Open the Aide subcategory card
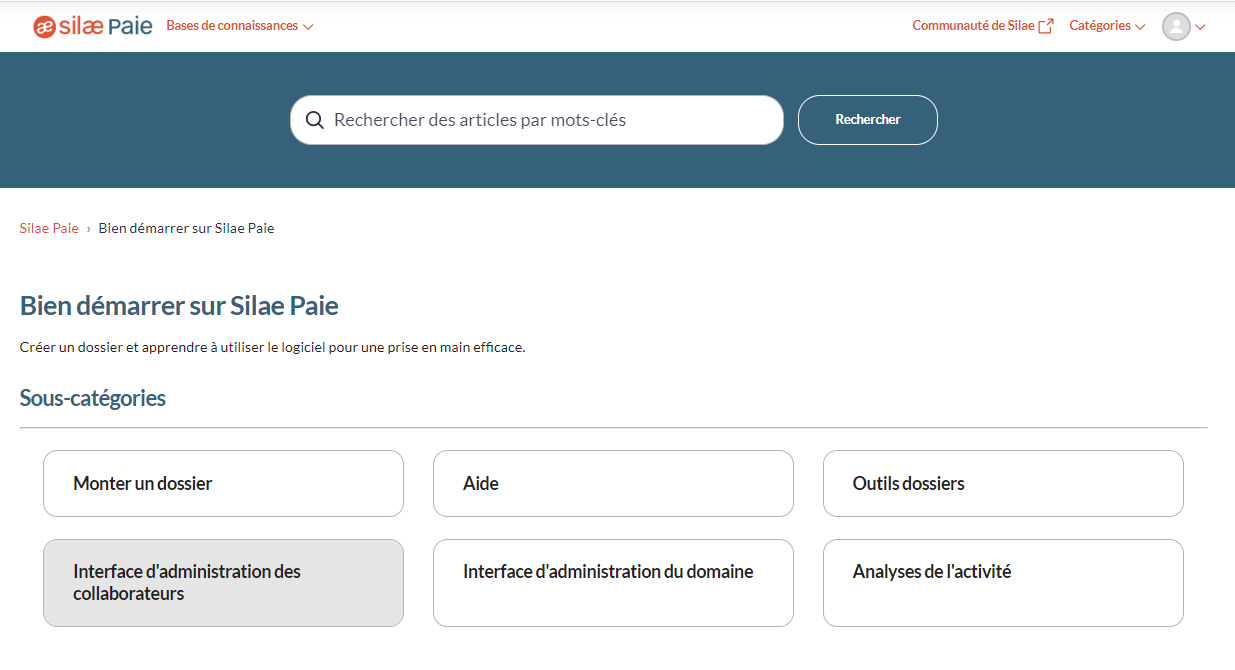Image resolution: width=1235 pixels, height=670 pixels. 612,483
